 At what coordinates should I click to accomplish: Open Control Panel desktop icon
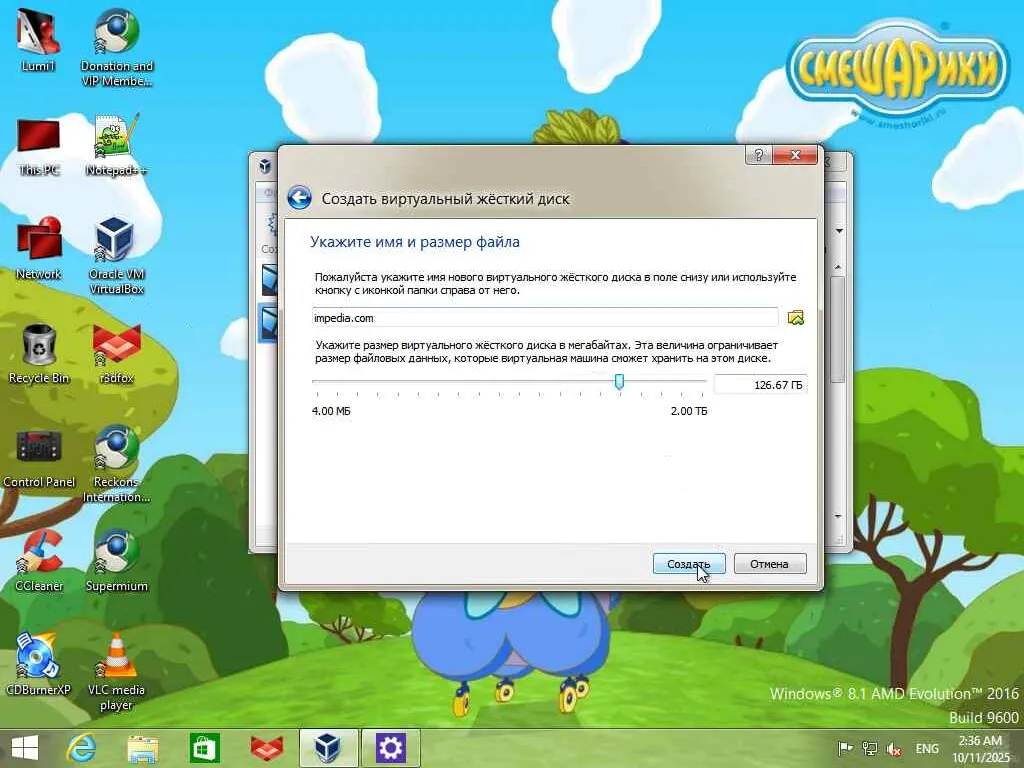39,458
